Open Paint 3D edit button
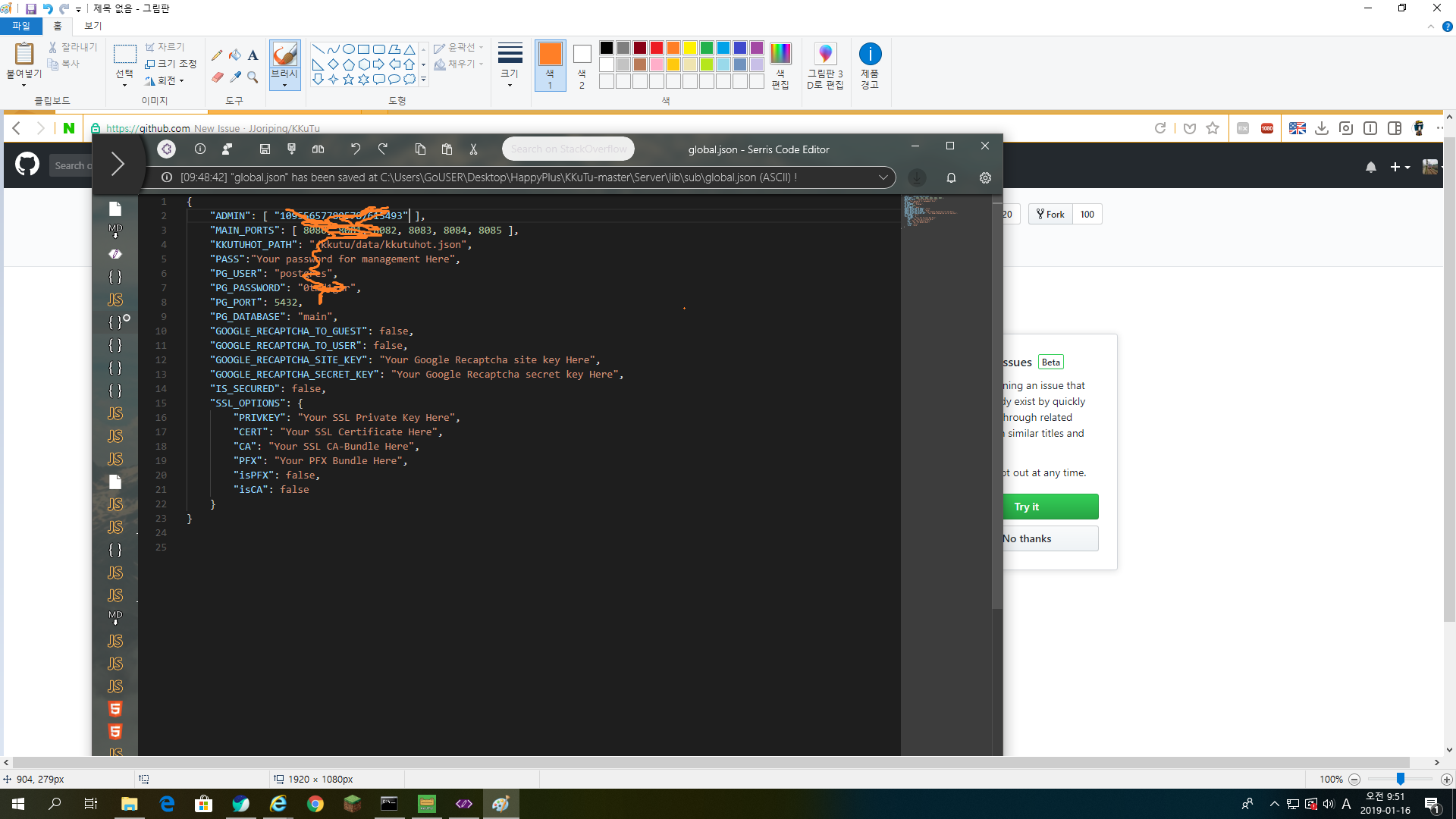 pyautogui.click(x=825, y=67)
